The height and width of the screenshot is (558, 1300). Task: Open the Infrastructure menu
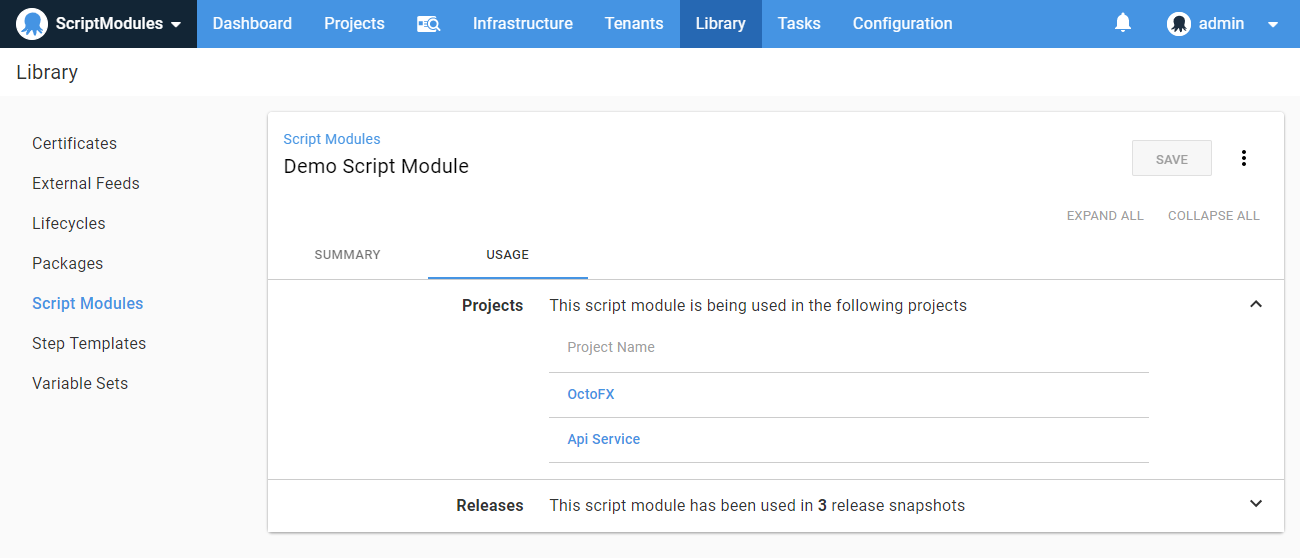coord(522,24)
